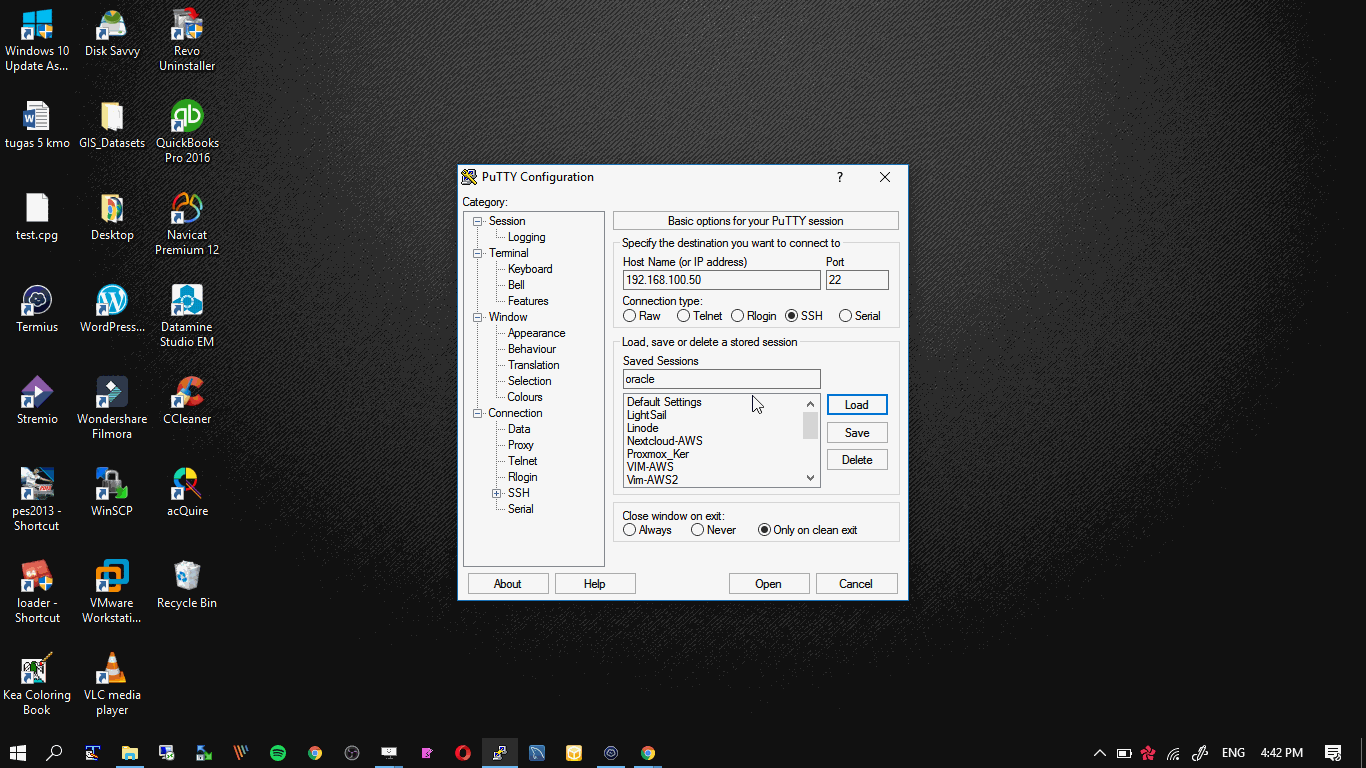Switch to the Colours category
The height and width of the screenshot is (768, 1366).
(525, 397)
